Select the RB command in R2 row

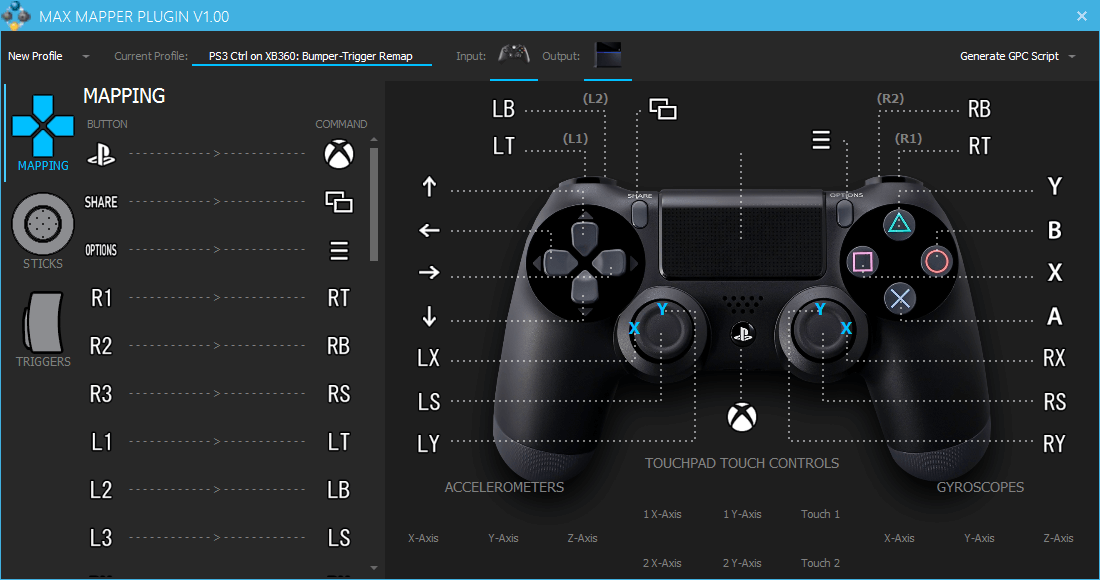pyautogui.click(x=339, y=346)
